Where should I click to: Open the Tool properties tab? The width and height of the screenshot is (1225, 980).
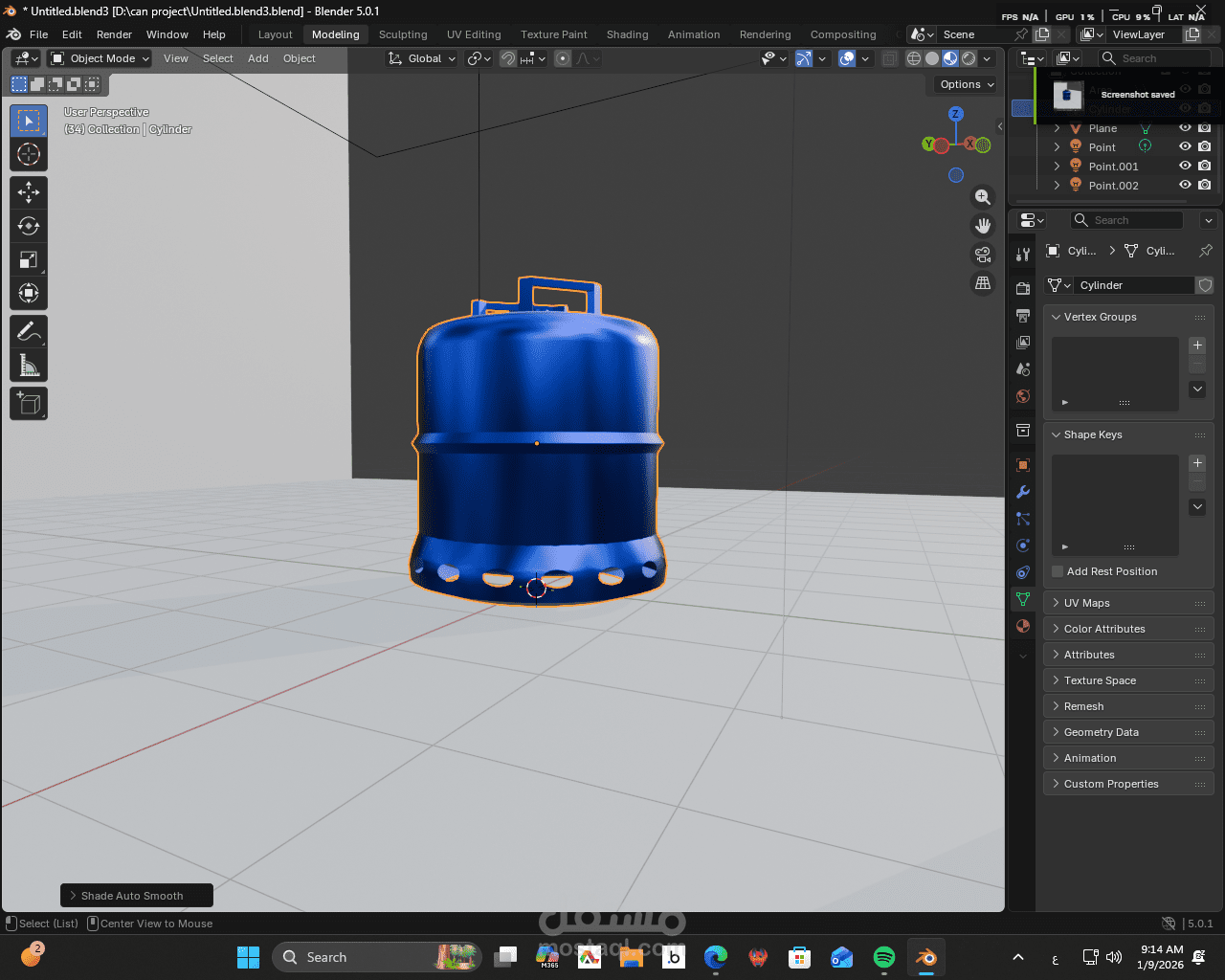(x=1023, y=254)
